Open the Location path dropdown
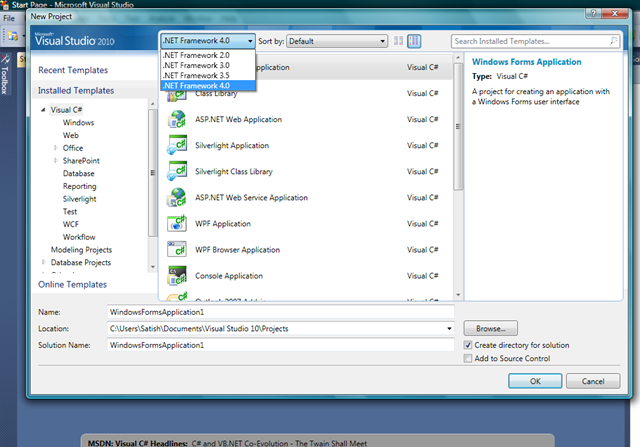The height and width of the screenshot is (447, 640). [x=449, y=329]
